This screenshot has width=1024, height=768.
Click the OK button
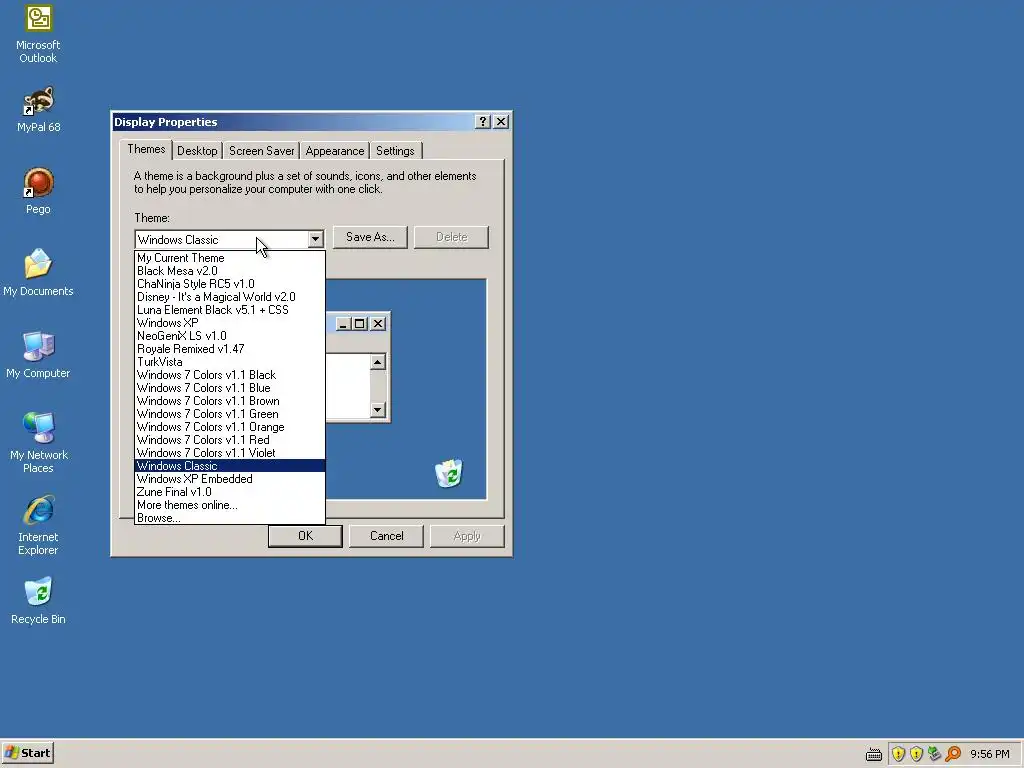305,536
